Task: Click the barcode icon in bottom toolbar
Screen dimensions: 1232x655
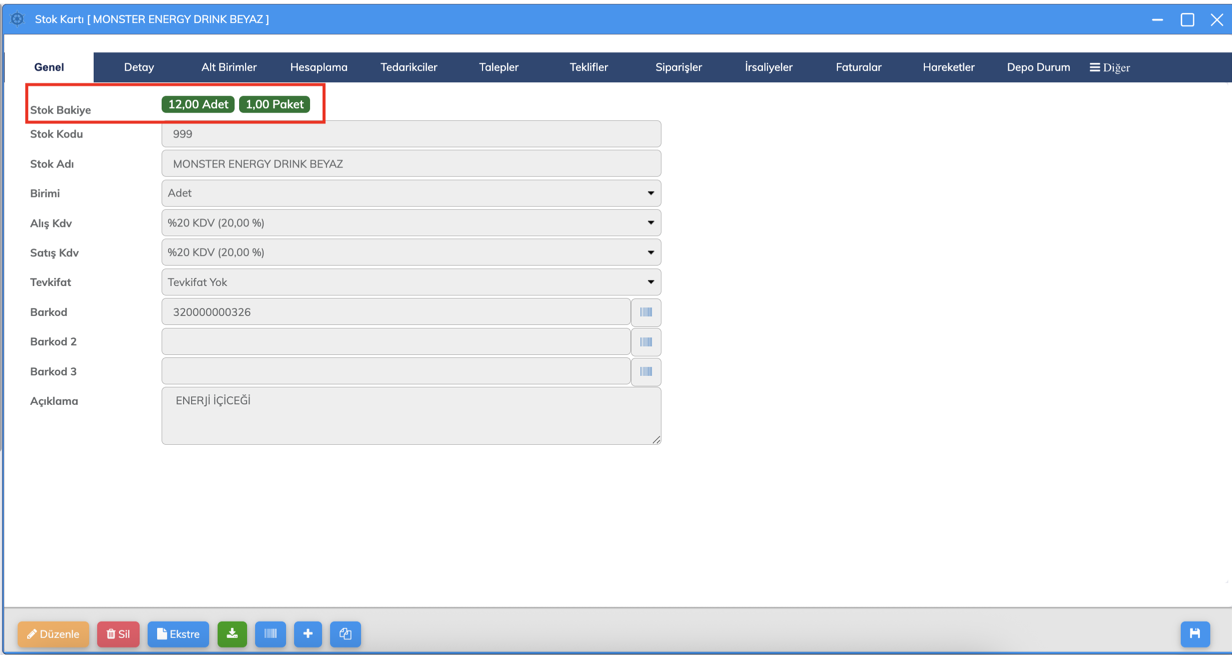Action: point(270,634)
